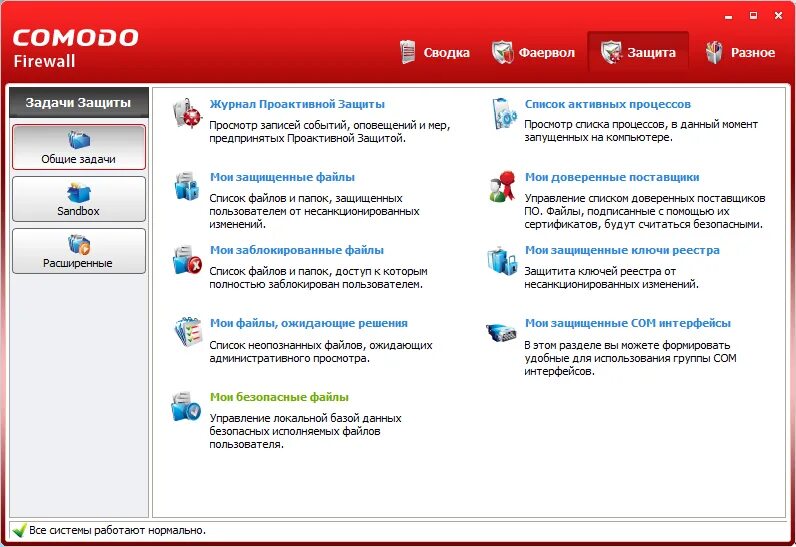Click the trusted vendors ribbon icon
The width and height of the screenshot is (796, 547).
pyautogui.click(x=502, y=187)
